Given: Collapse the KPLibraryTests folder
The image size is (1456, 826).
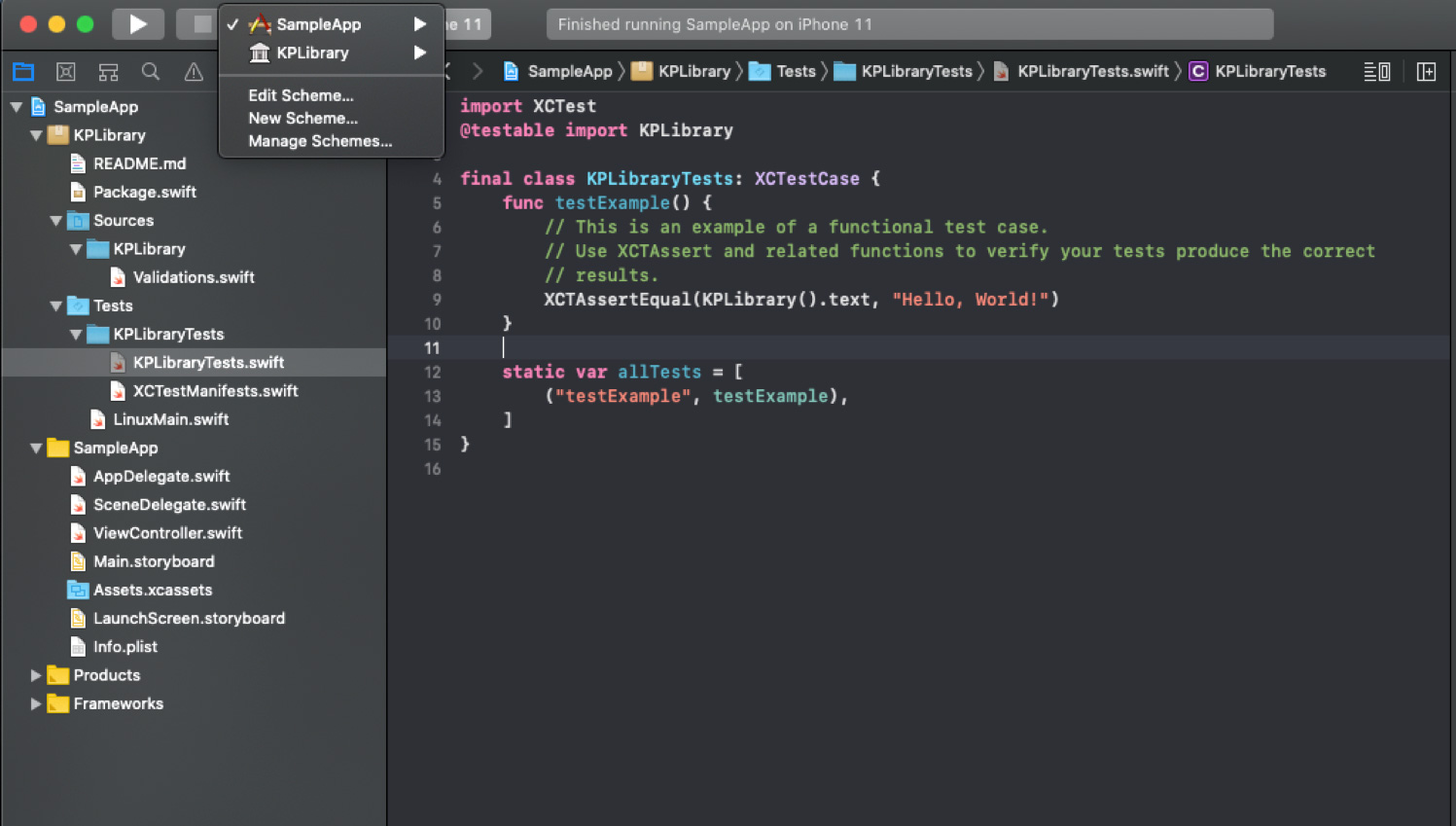Looking at the screenshot, I should [x=76, y=334].
